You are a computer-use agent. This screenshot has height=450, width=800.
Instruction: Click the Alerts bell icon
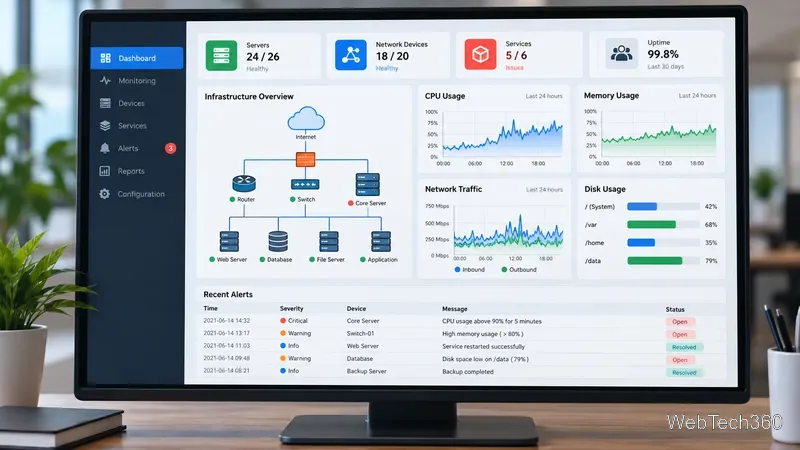coord(105,148)
